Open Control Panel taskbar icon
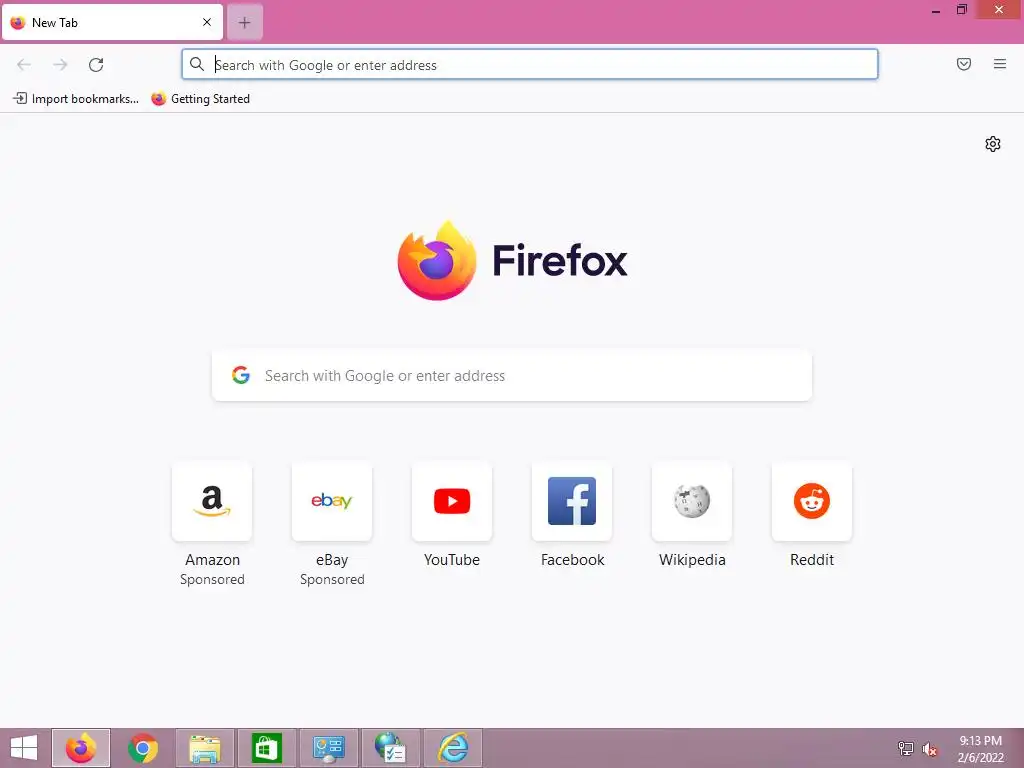This screenshot has height=768, width=1024. (328, 748)
